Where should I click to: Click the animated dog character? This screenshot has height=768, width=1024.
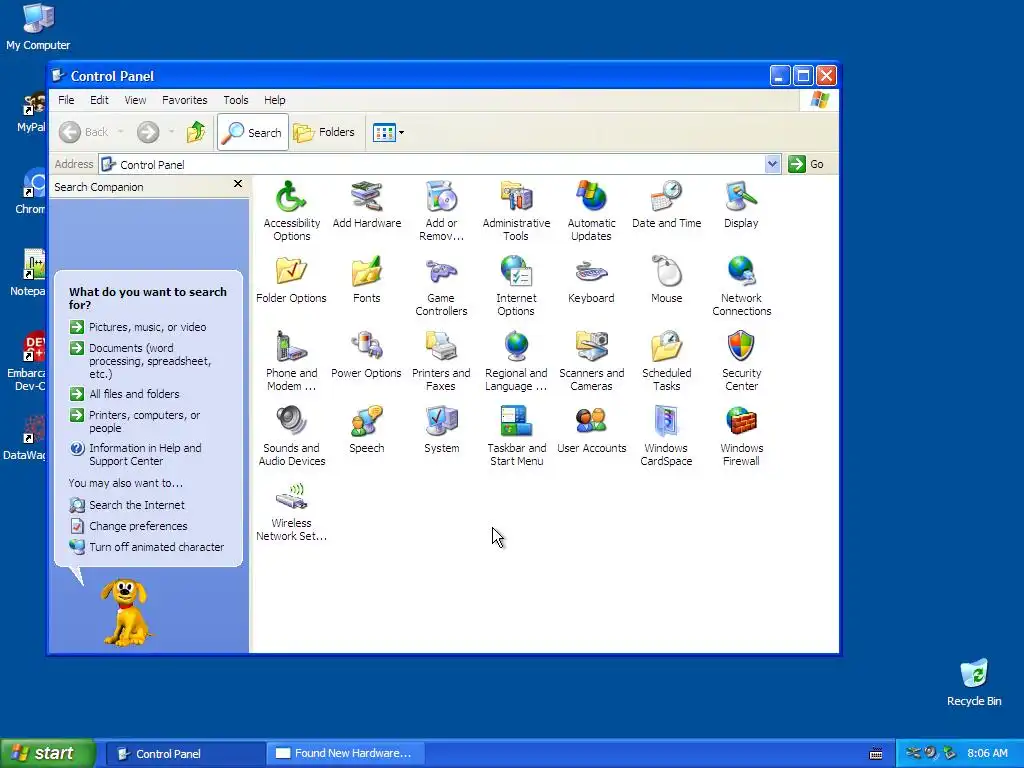point(125,613)
